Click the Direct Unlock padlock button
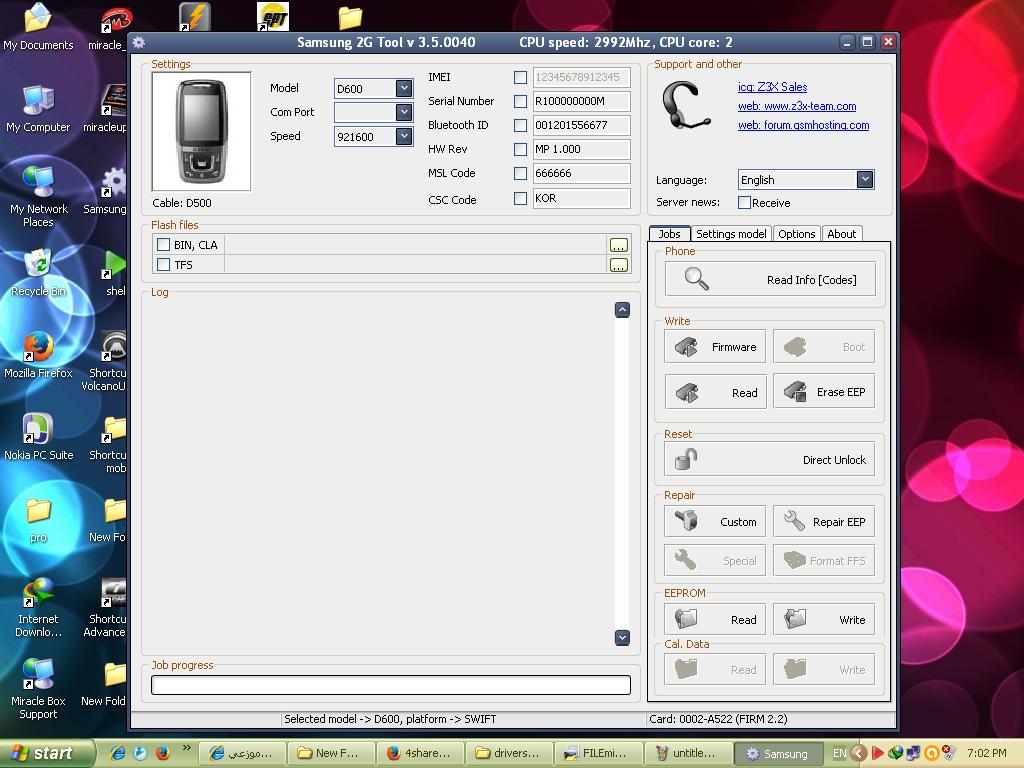Image resolution: width=1024 pixels, height=768 pixels. coord(770,459)
